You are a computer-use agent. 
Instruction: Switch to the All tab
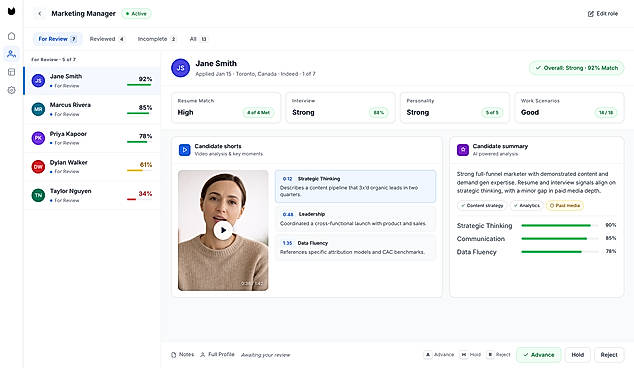(198, 39)
